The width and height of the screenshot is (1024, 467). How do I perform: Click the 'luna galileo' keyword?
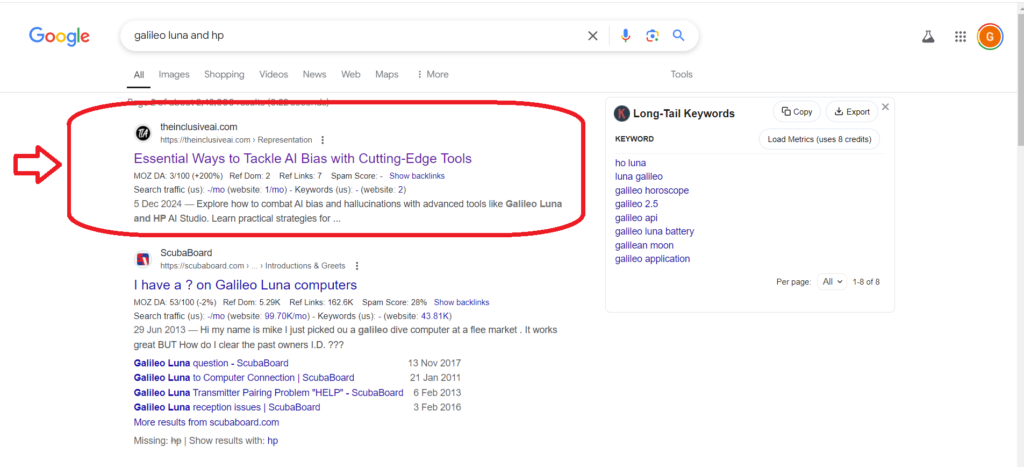pos(639,176)
